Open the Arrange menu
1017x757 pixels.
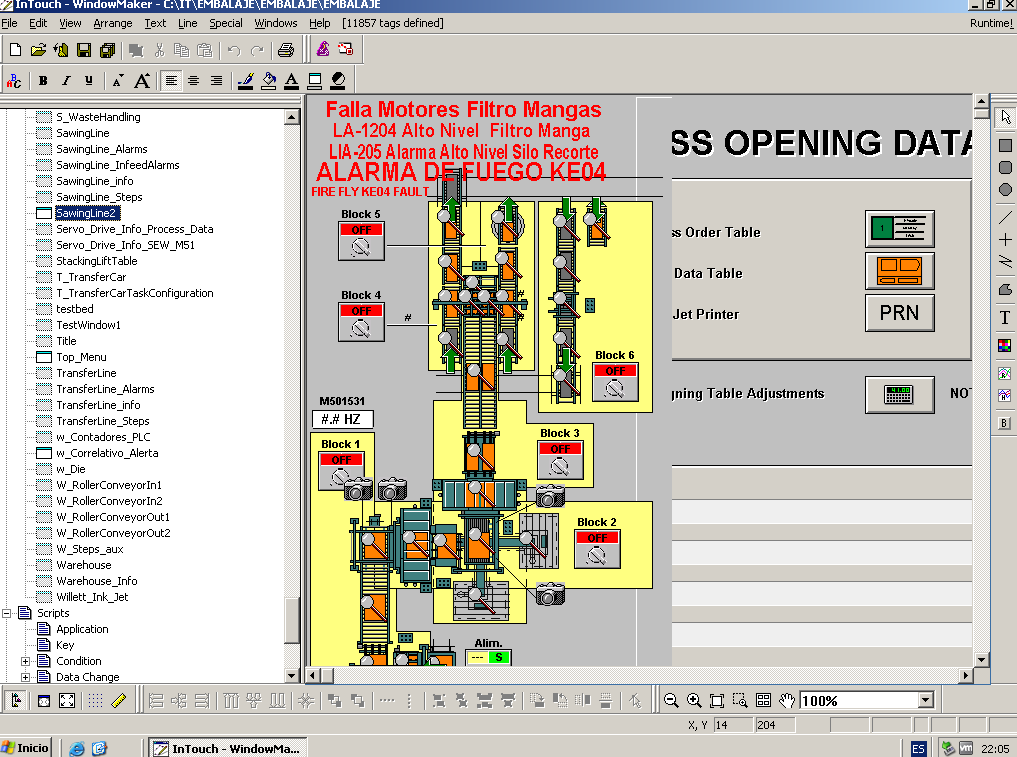[112, 23]
